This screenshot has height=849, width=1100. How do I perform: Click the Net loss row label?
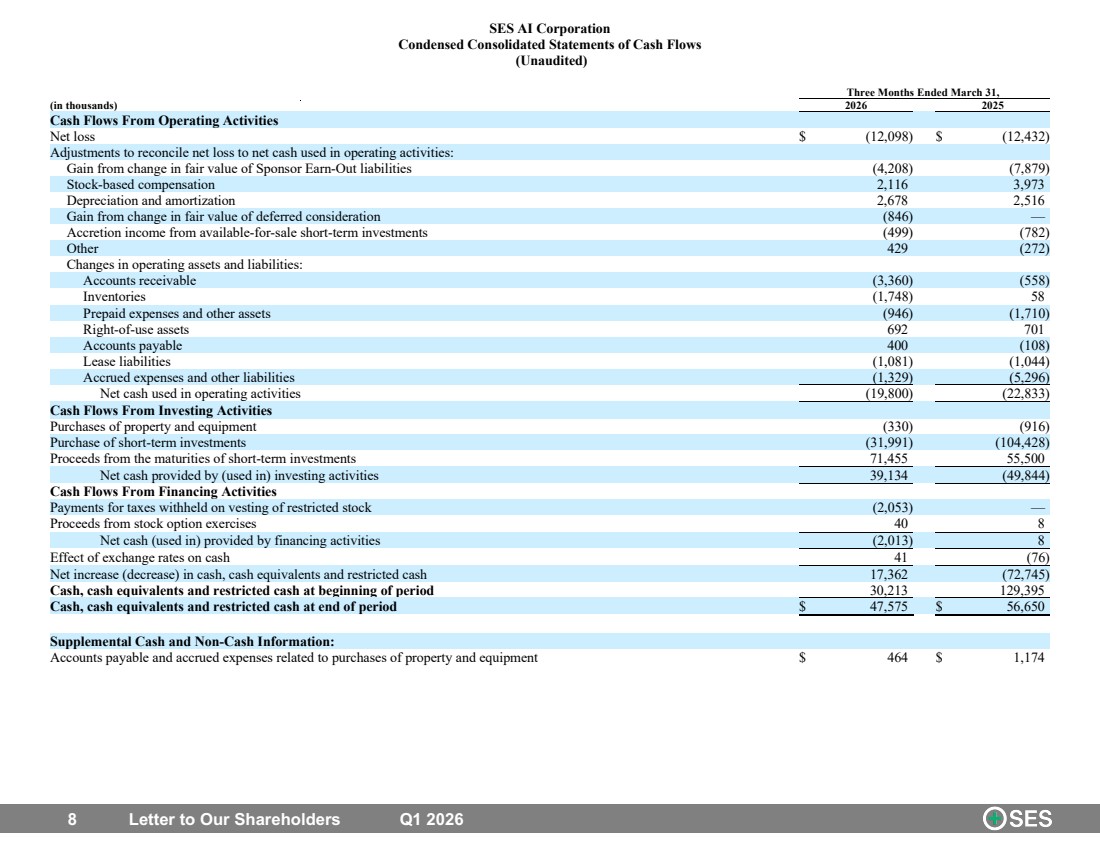click(x=72, y=137)
